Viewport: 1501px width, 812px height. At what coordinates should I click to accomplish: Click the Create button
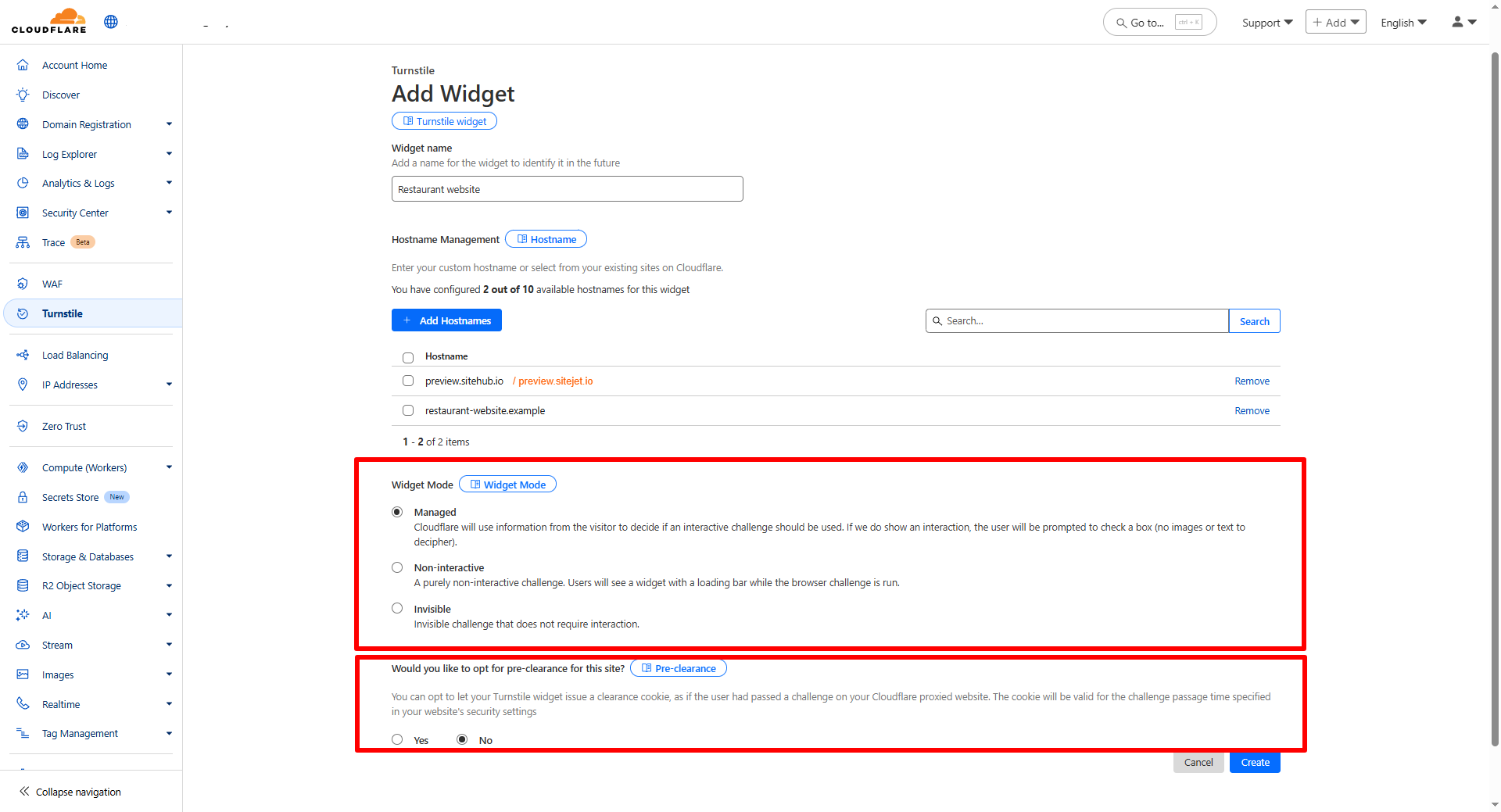1255,762
